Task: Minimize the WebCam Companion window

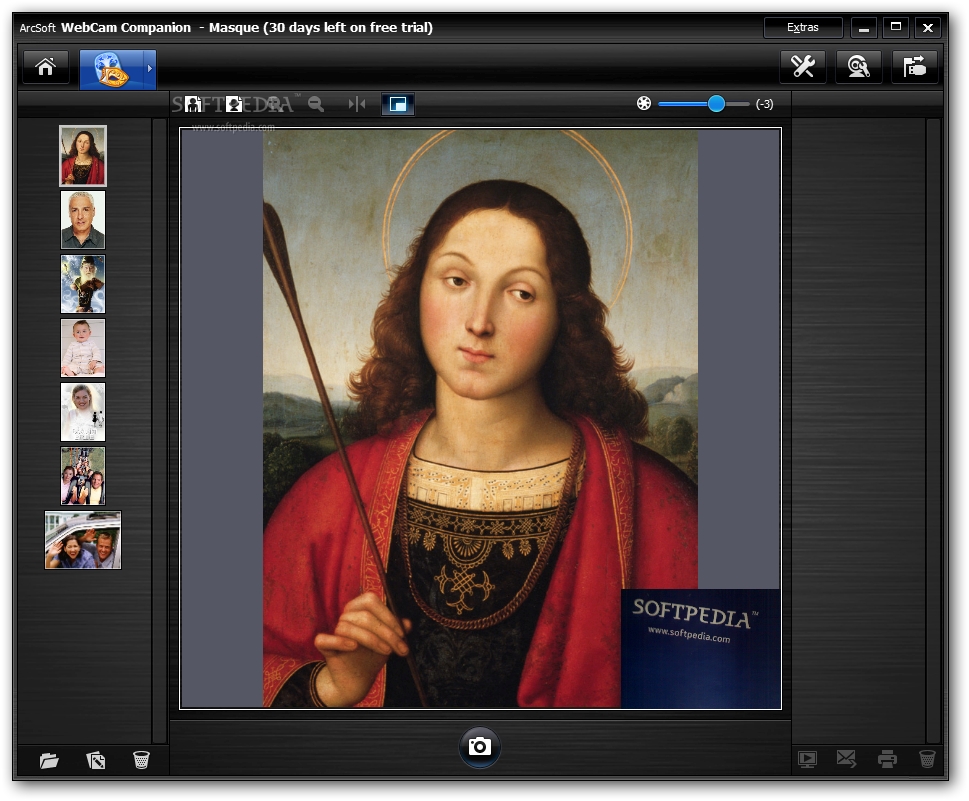Action: tap(864, 27)
